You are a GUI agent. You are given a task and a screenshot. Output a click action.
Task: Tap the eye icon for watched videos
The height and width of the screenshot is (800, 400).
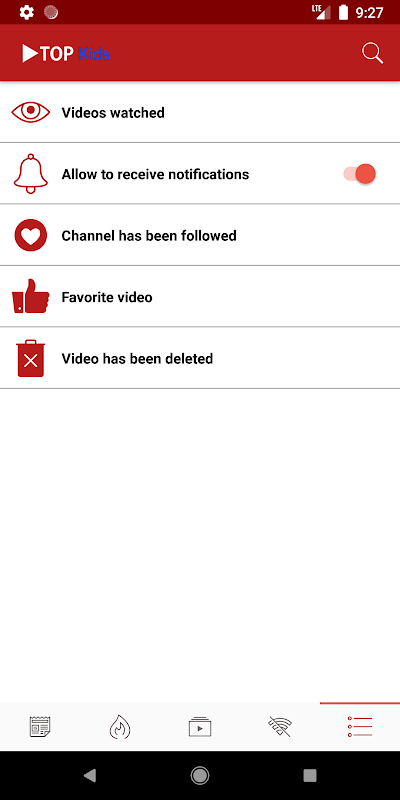point(31,112)
